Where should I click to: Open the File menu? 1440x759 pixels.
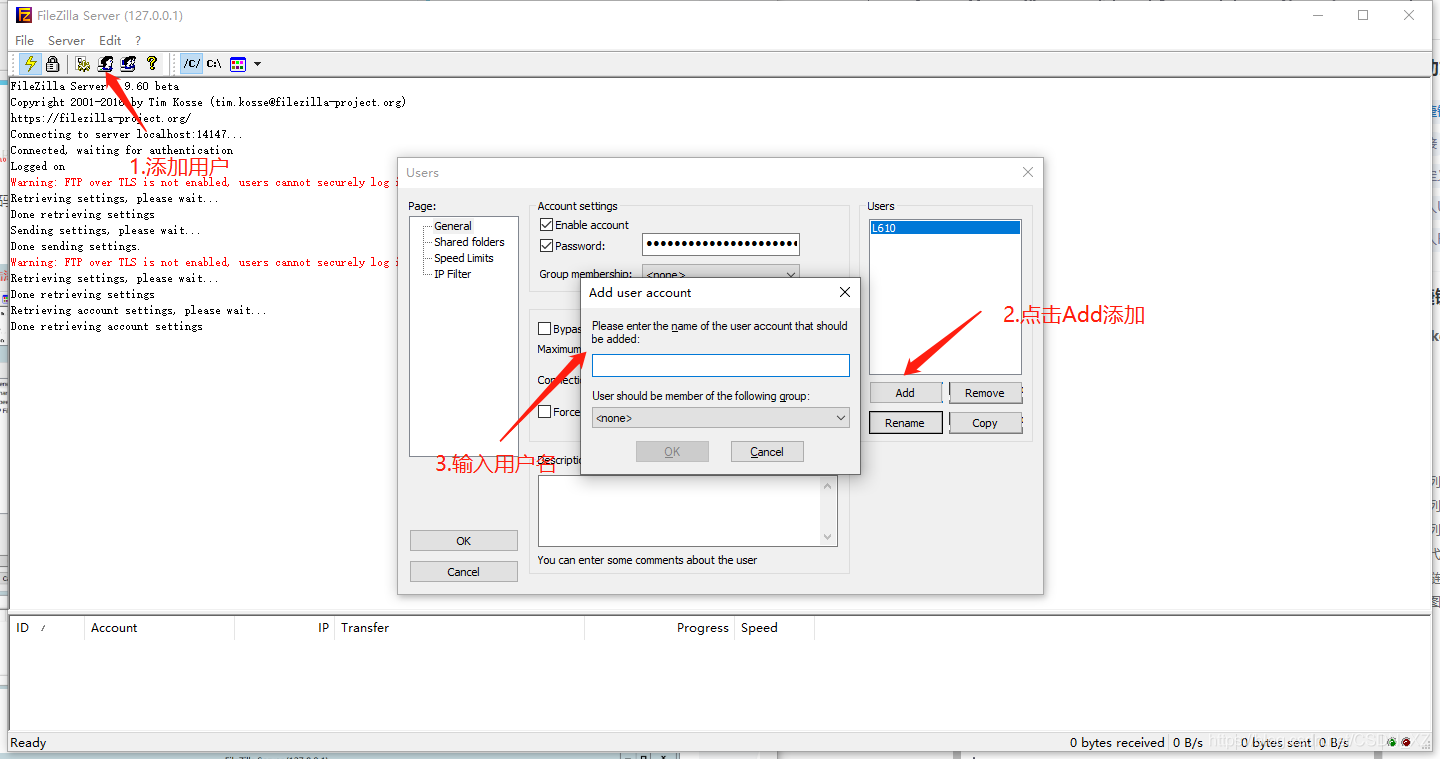[24, 40]
